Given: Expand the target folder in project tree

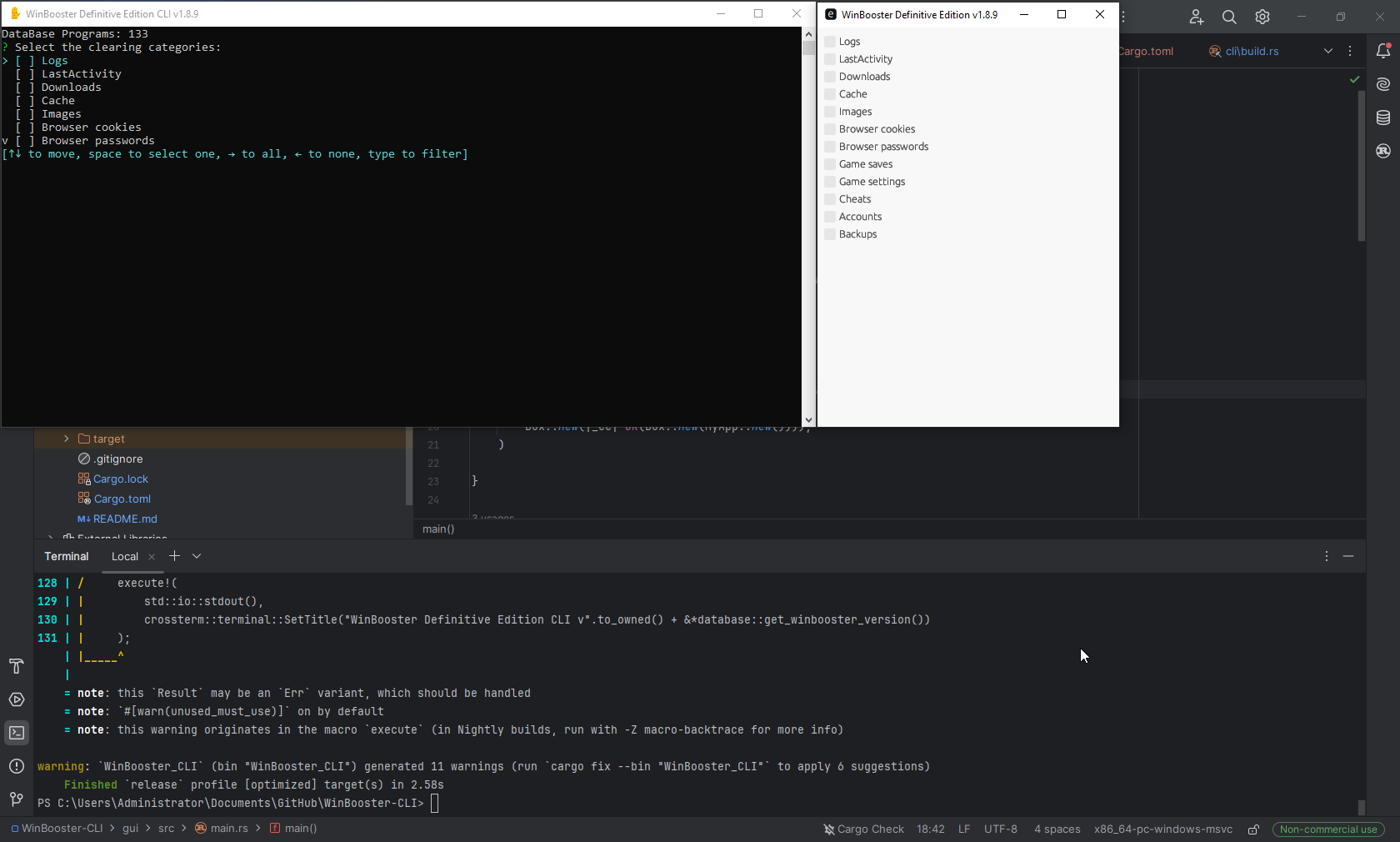Looking at the screenshot, I should (x=67, y=439).
